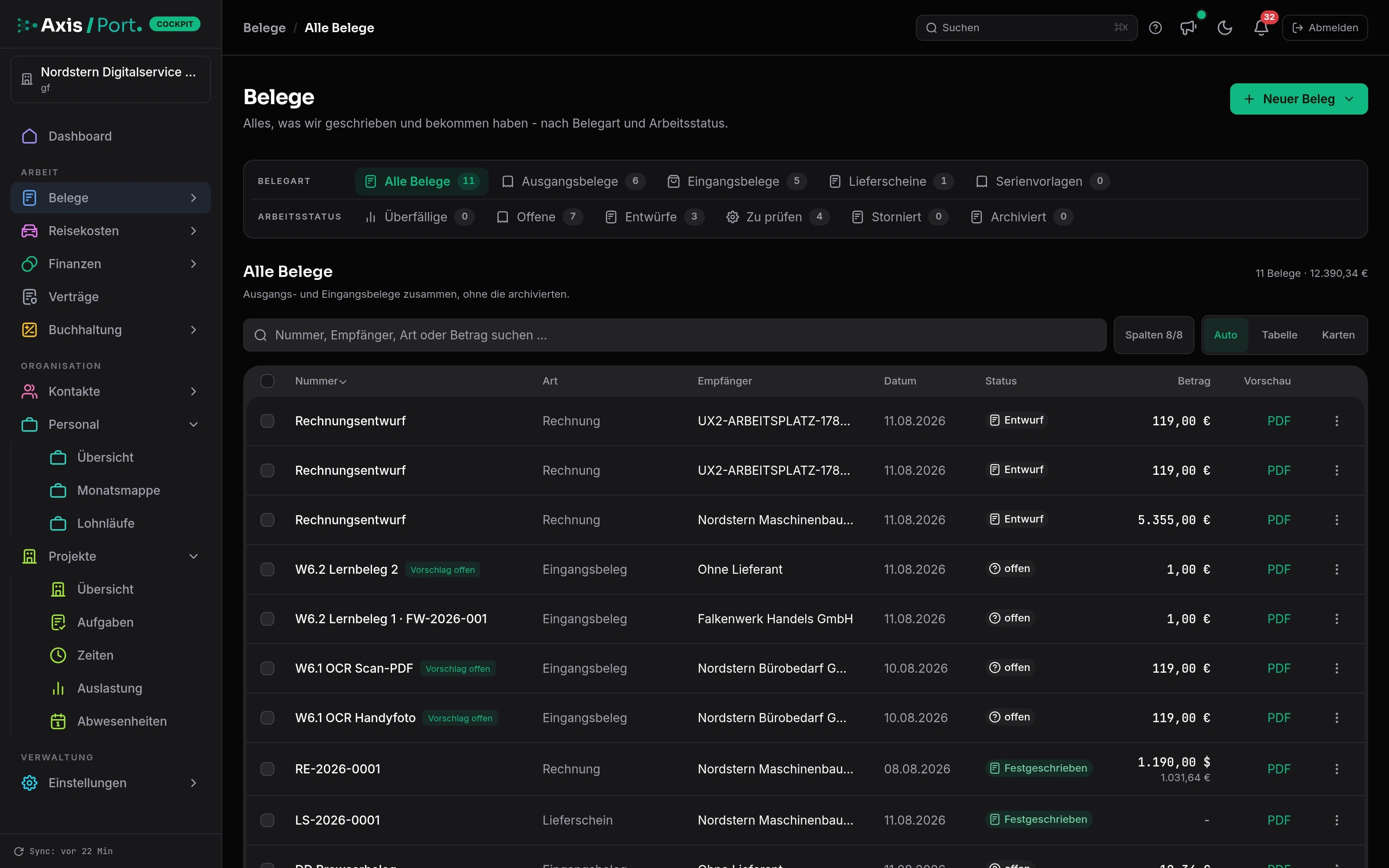1389x868 pixels.
Task: Open notifications bell with 32 badge
Action: pyautogui.click(x=1261, y=27)
